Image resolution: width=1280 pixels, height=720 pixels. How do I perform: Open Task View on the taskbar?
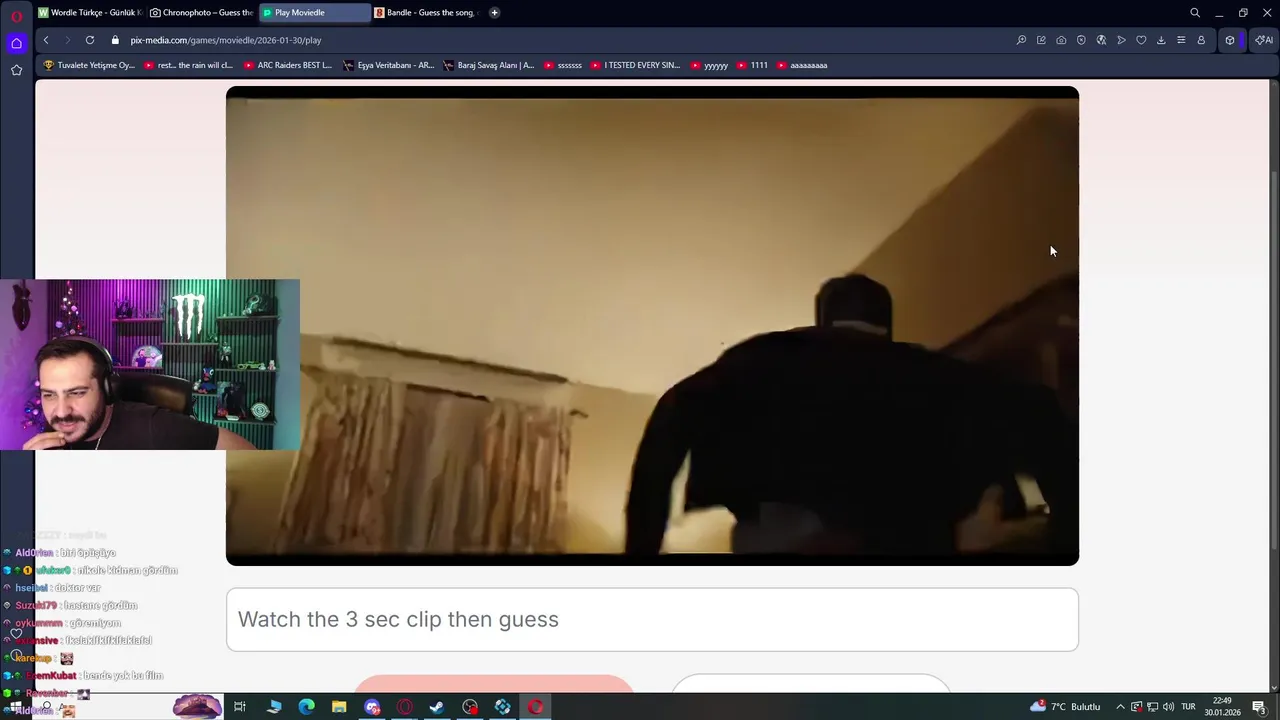point(240,707)
